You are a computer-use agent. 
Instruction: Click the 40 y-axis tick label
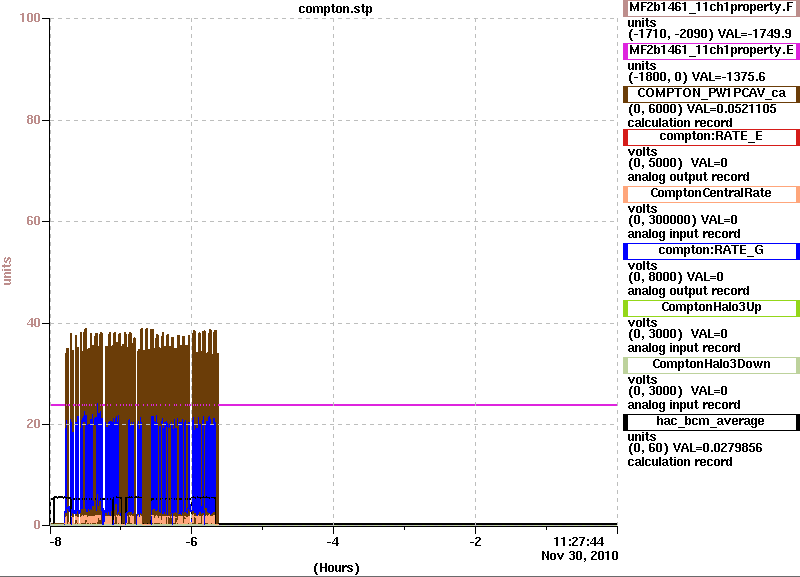[33, 323]
